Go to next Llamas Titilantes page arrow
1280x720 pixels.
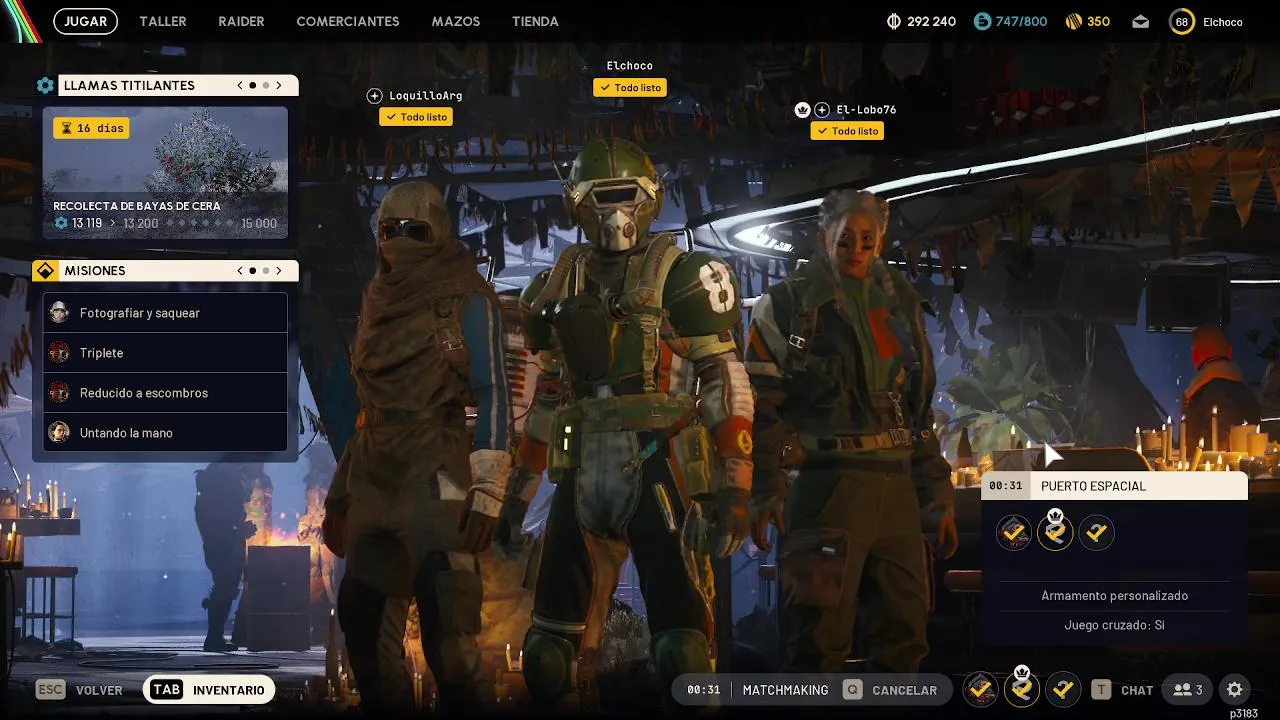pyautogui.click(x=279, y=86)
